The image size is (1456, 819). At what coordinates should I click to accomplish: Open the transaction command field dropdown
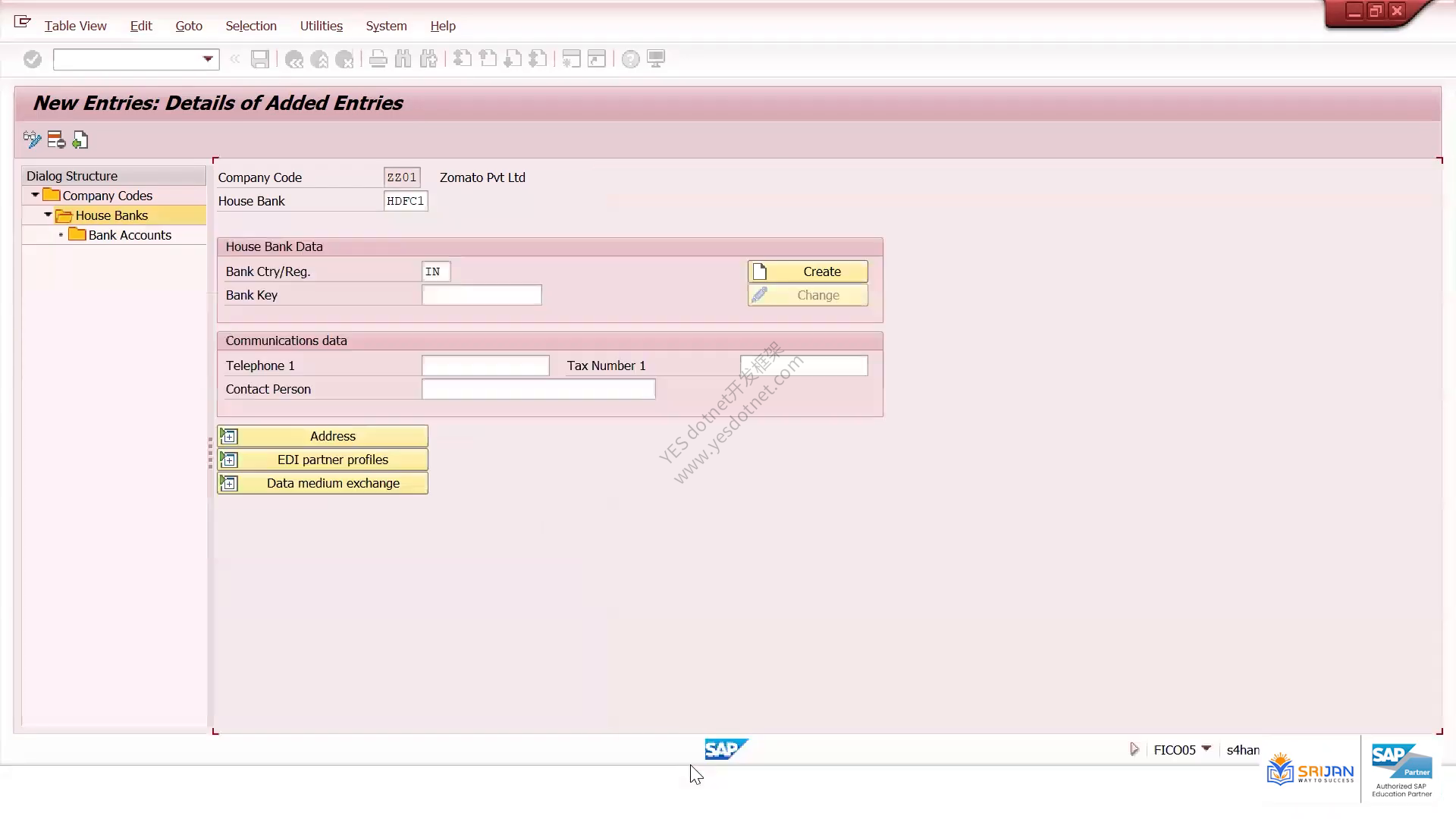(207, 59)
